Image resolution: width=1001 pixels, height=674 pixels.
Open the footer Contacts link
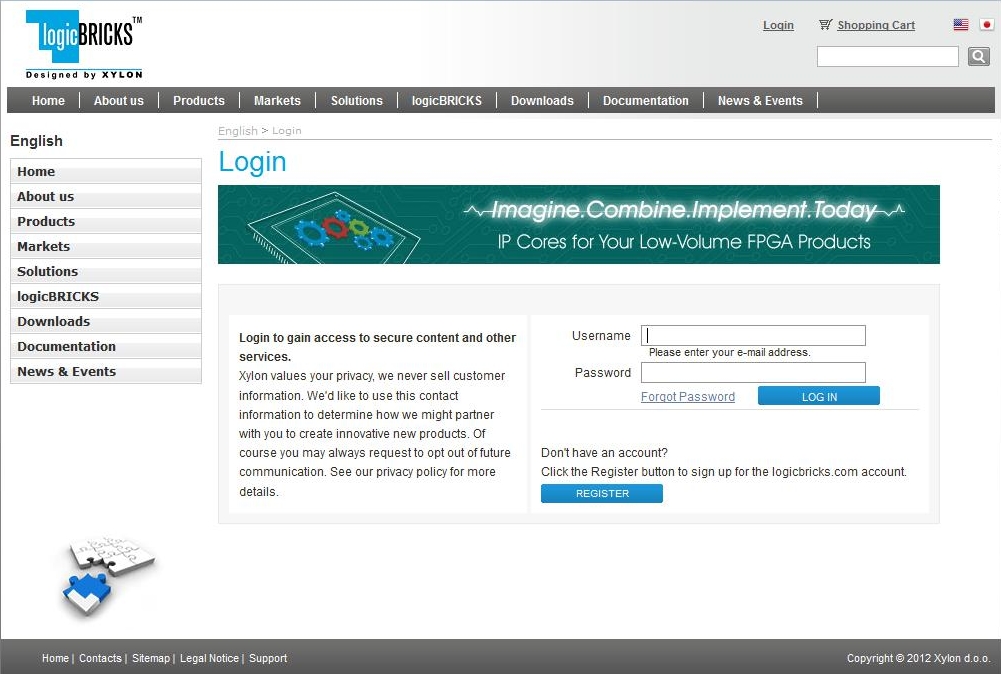click(100, 658)
